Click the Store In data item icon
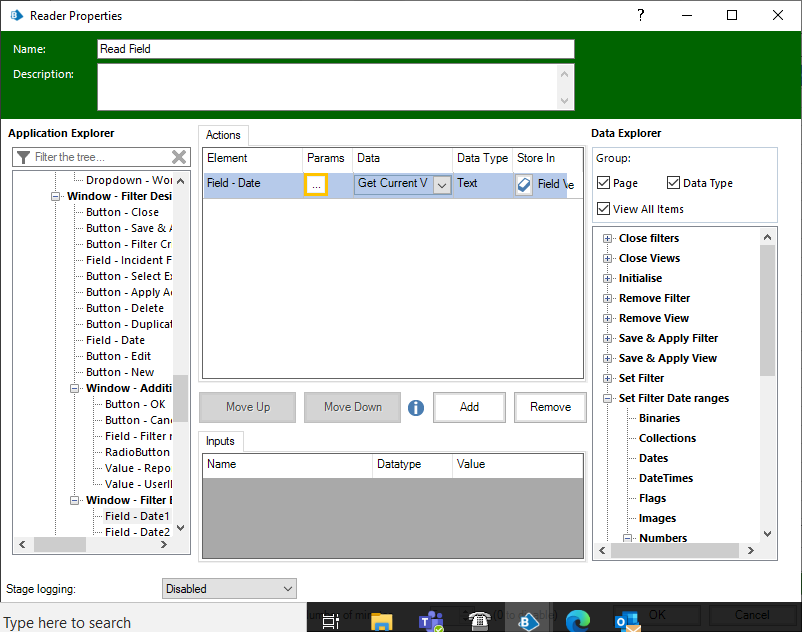Screen dimensions: 802x632 click(x=524, y=184)
